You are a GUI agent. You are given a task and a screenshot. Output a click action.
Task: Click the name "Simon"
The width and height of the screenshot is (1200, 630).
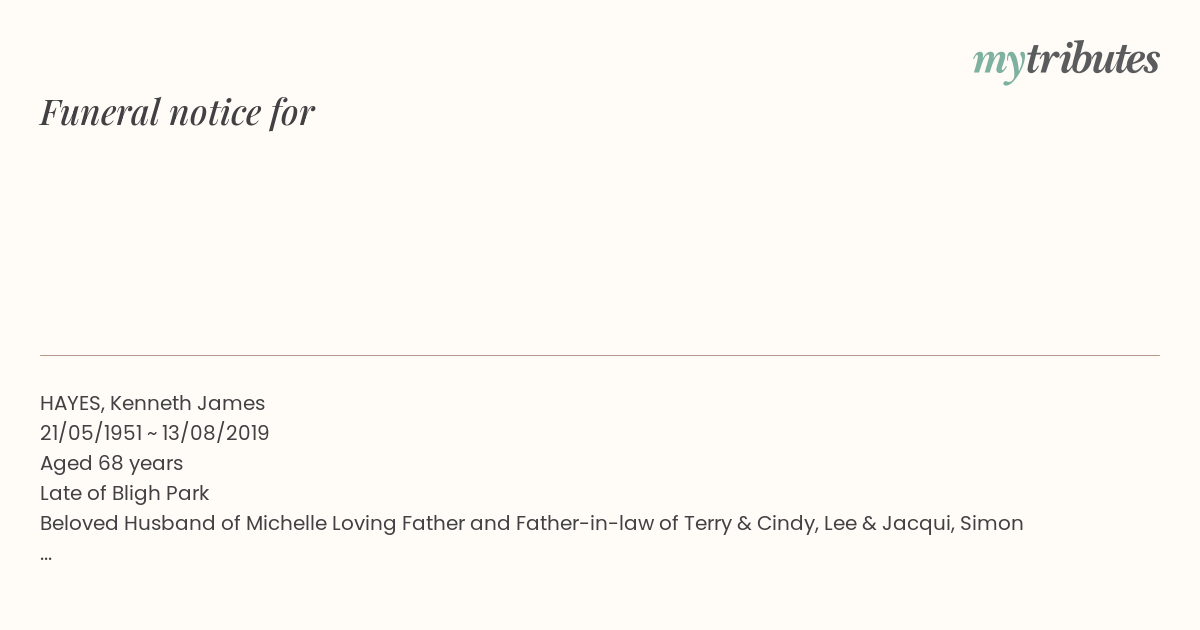click(991, 523)
